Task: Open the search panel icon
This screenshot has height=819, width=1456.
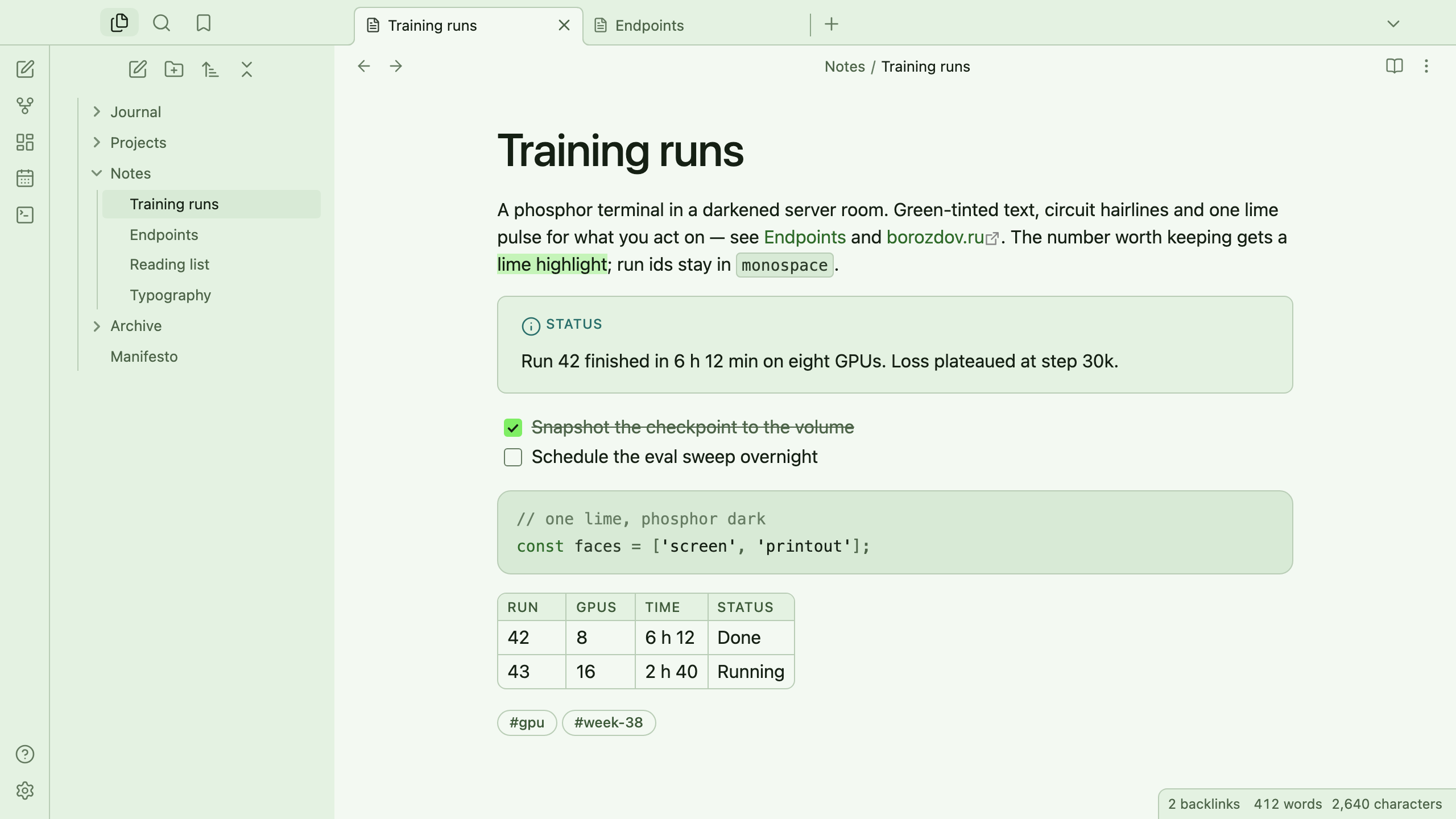Action: 162,23
